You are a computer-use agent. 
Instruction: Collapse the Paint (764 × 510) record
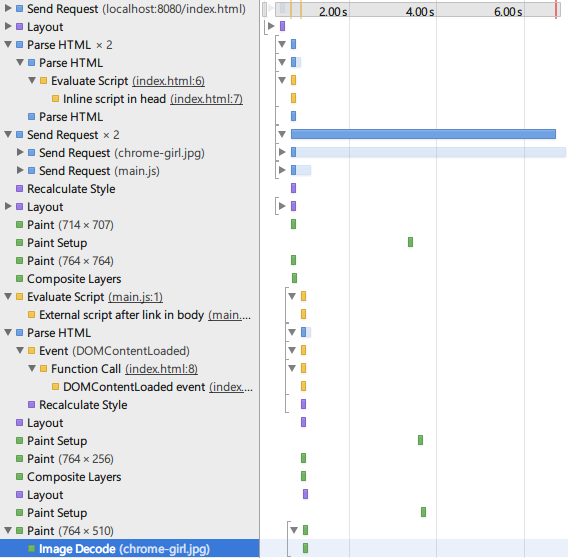pos(8,530)
